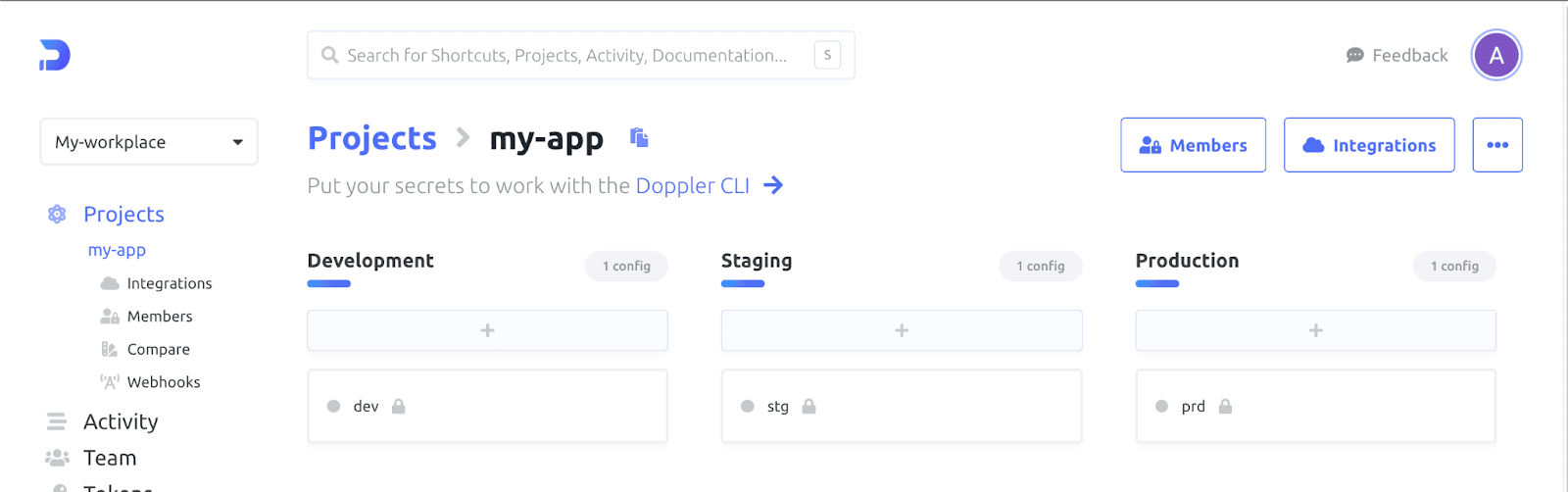Click the arrow next to Doppler CLI

click(773, 185)
